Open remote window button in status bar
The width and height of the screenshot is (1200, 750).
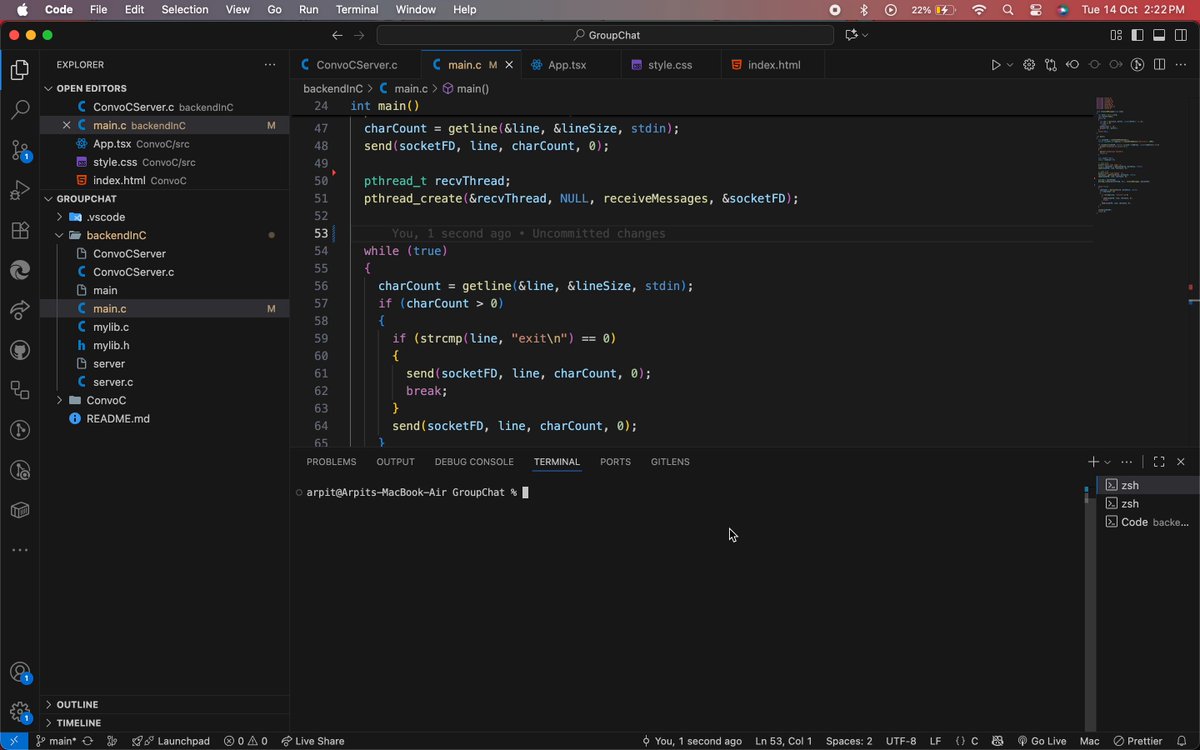tap(14, 741)
